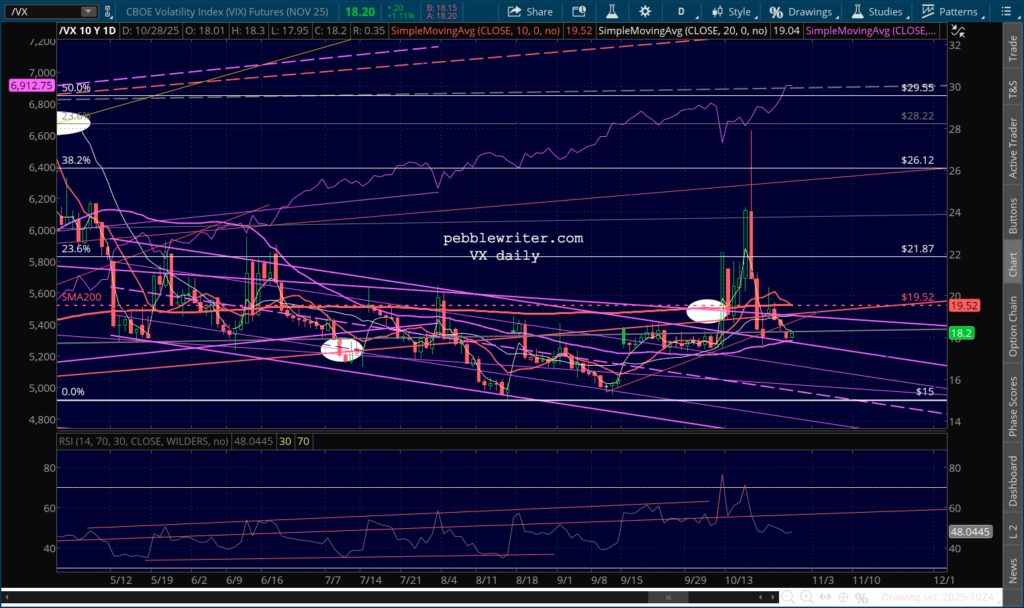Open the Phase Scores sidebar tab

(x=1013, y=406)
